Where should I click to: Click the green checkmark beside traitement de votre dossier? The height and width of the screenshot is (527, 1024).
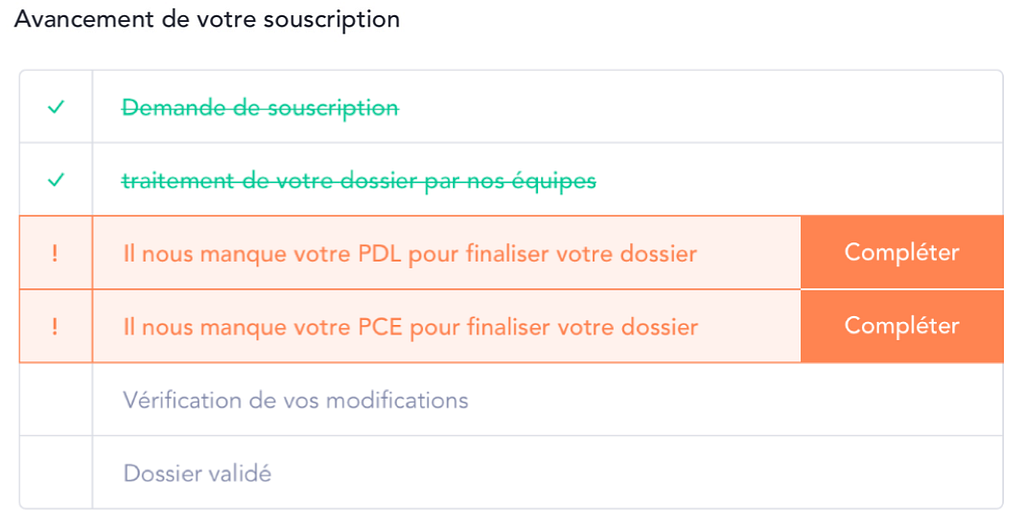56,179
